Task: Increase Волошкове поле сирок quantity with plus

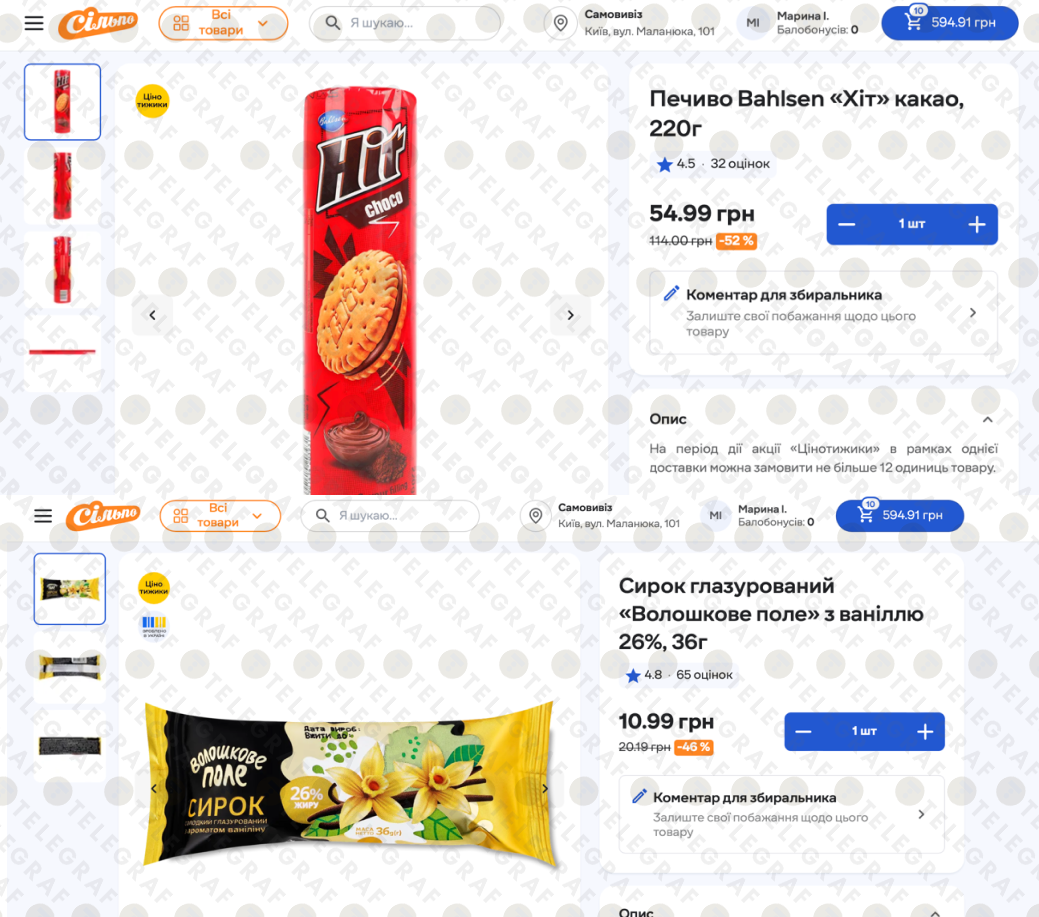Action: [925, 731]
